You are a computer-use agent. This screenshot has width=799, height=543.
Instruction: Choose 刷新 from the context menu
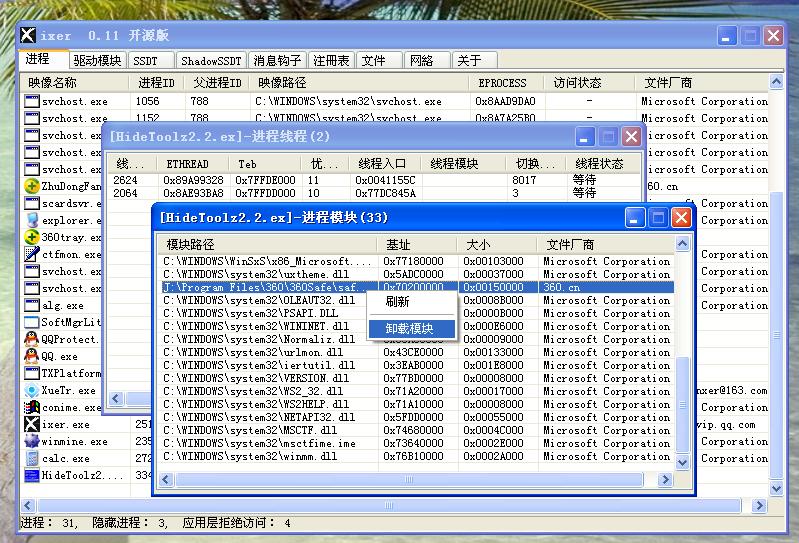pos(411,302)
